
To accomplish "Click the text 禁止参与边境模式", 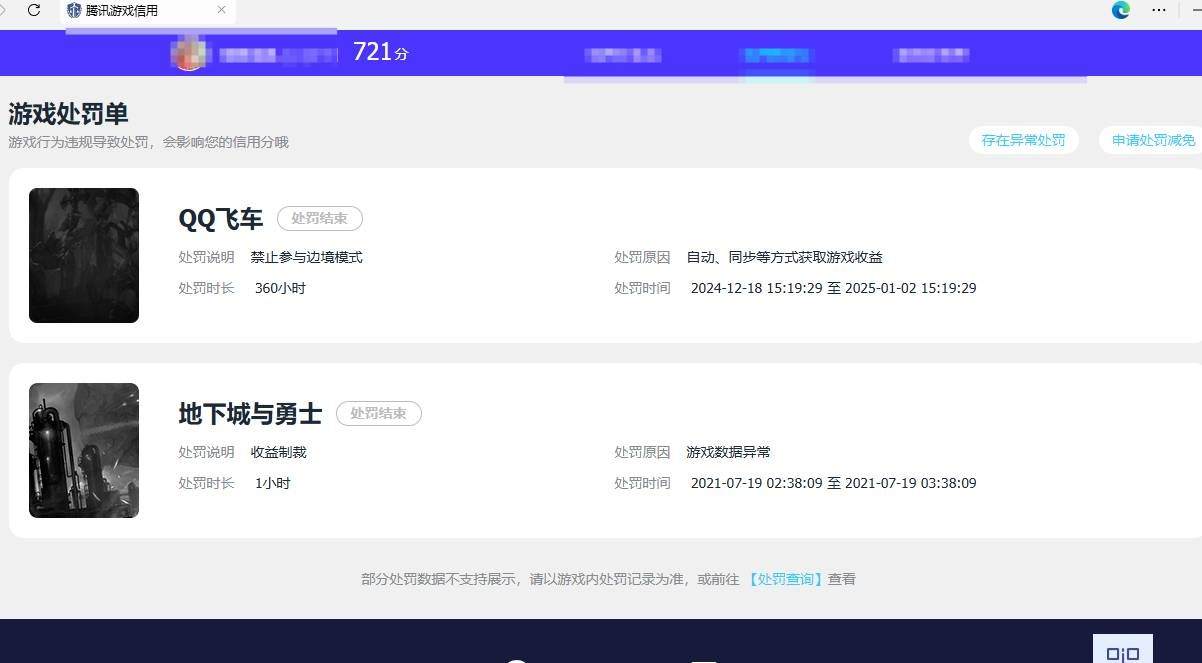I will coord(307,257).
